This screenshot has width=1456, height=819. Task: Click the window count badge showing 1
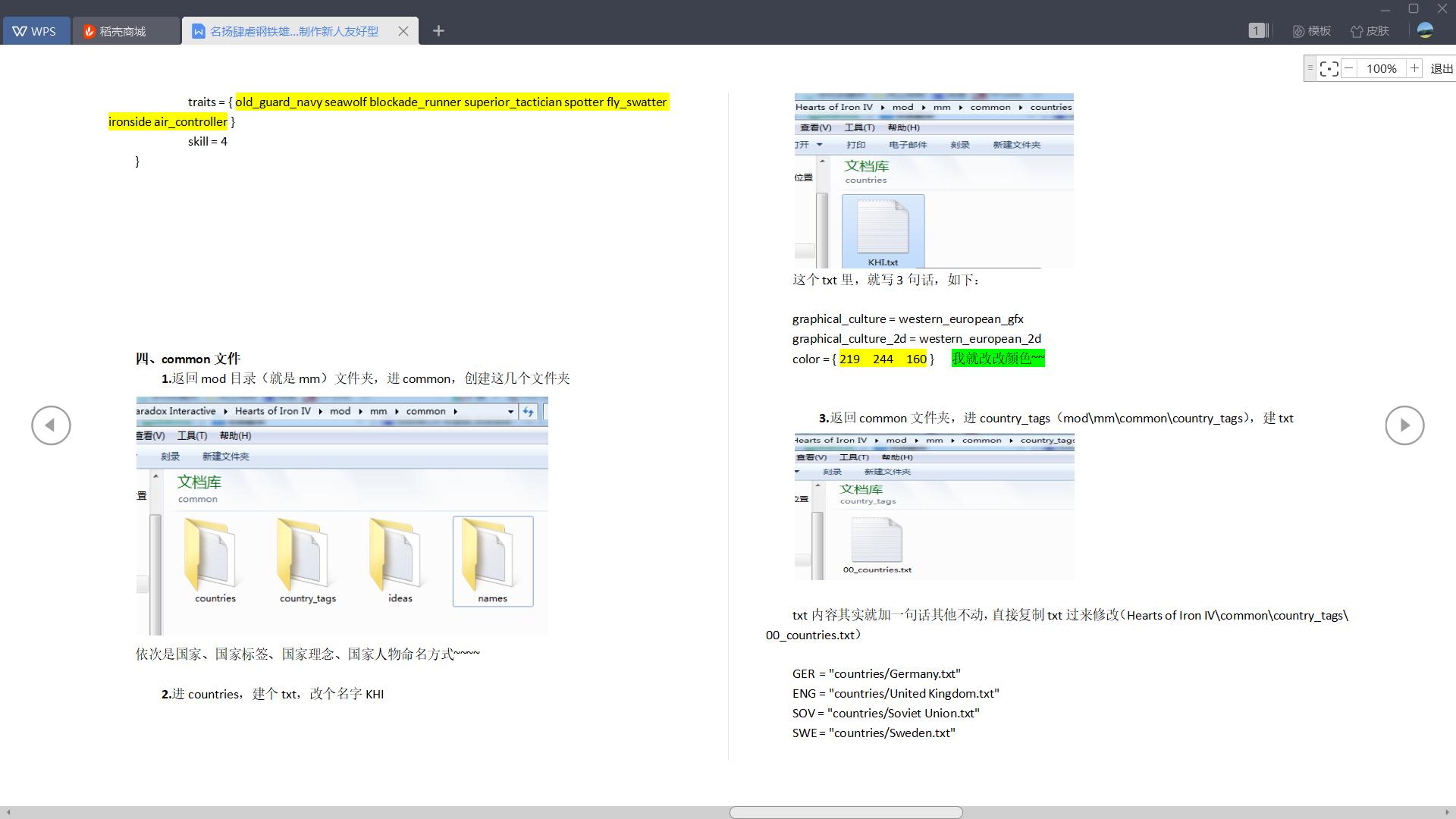1257,30
